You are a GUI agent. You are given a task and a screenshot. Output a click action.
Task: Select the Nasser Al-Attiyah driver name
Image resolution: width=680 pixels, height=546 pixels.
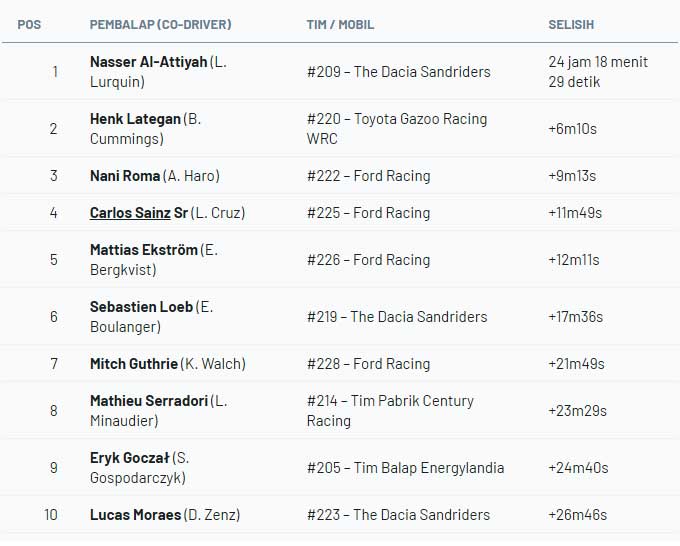148,62
